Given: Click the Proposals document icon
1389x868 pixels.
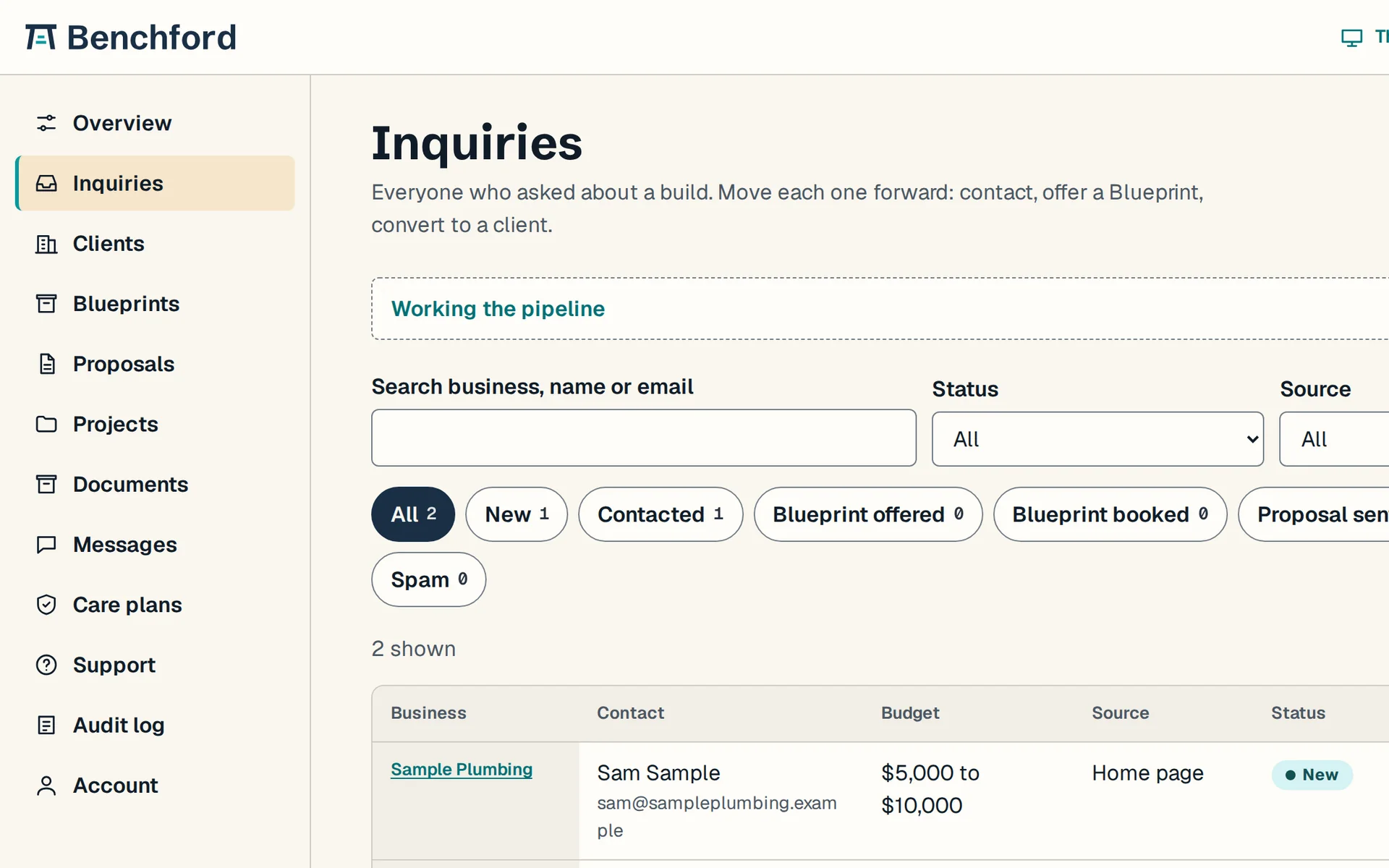Looking at the screenshot, I should pos(46,364).
